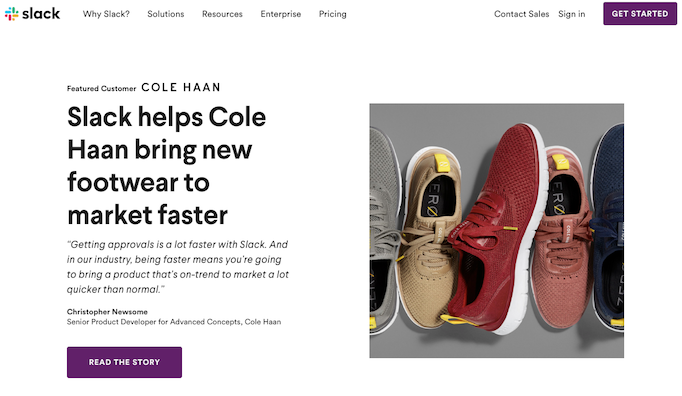Click the Cole Haan brand logo

pos(181,87)
